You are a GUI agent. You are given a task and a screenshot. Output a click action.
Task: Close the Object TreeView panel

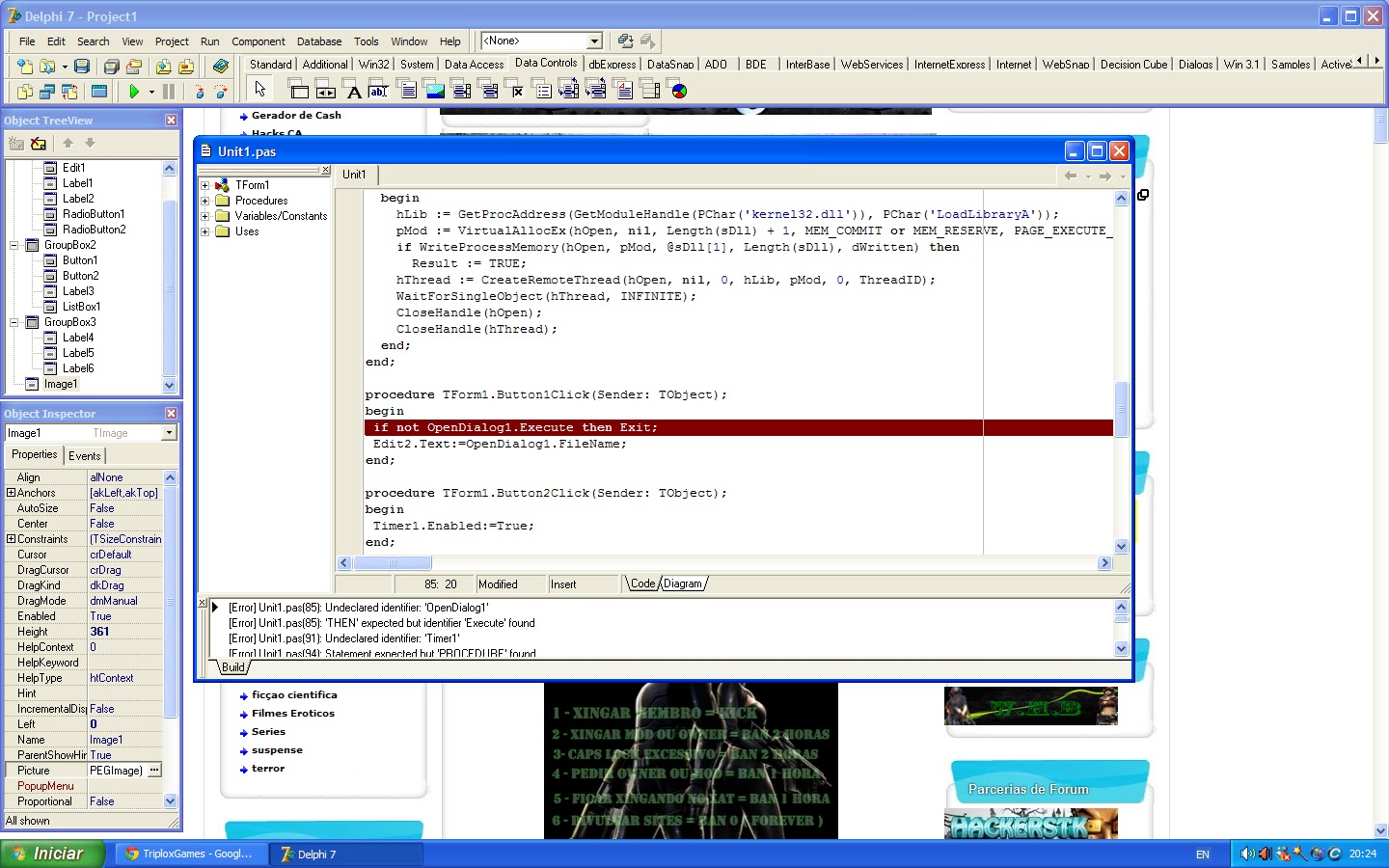(171, 121)
